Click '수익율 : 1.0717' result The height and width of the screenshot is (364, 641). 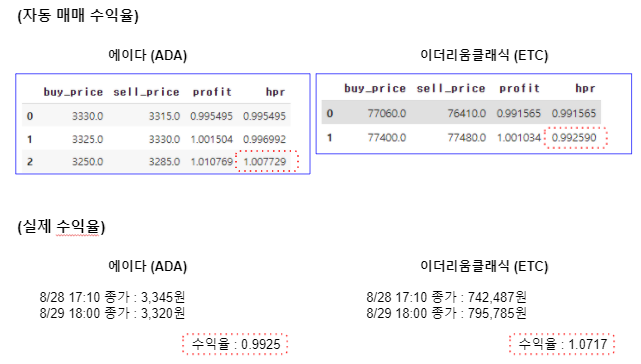tap(563, 344)
